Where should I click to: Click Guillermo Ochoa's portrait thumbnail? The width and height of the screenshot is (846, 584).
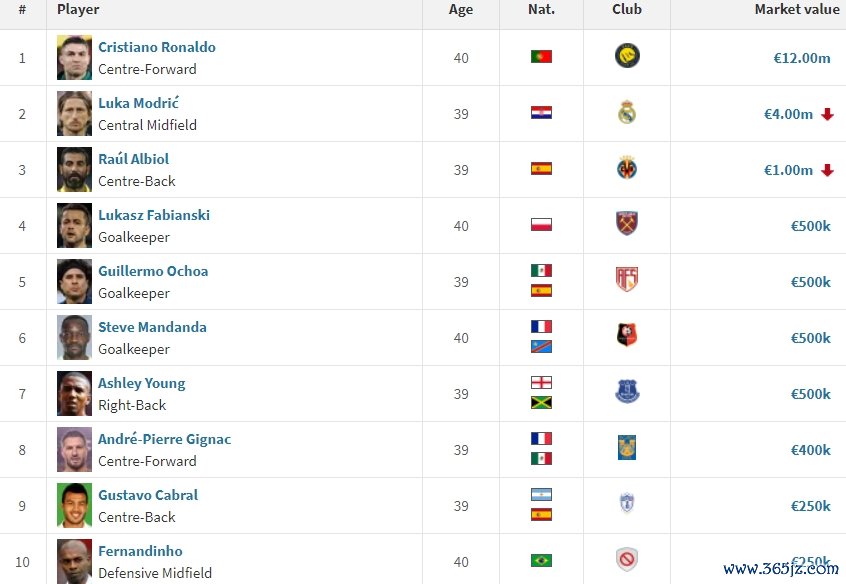tap(74, 281)
